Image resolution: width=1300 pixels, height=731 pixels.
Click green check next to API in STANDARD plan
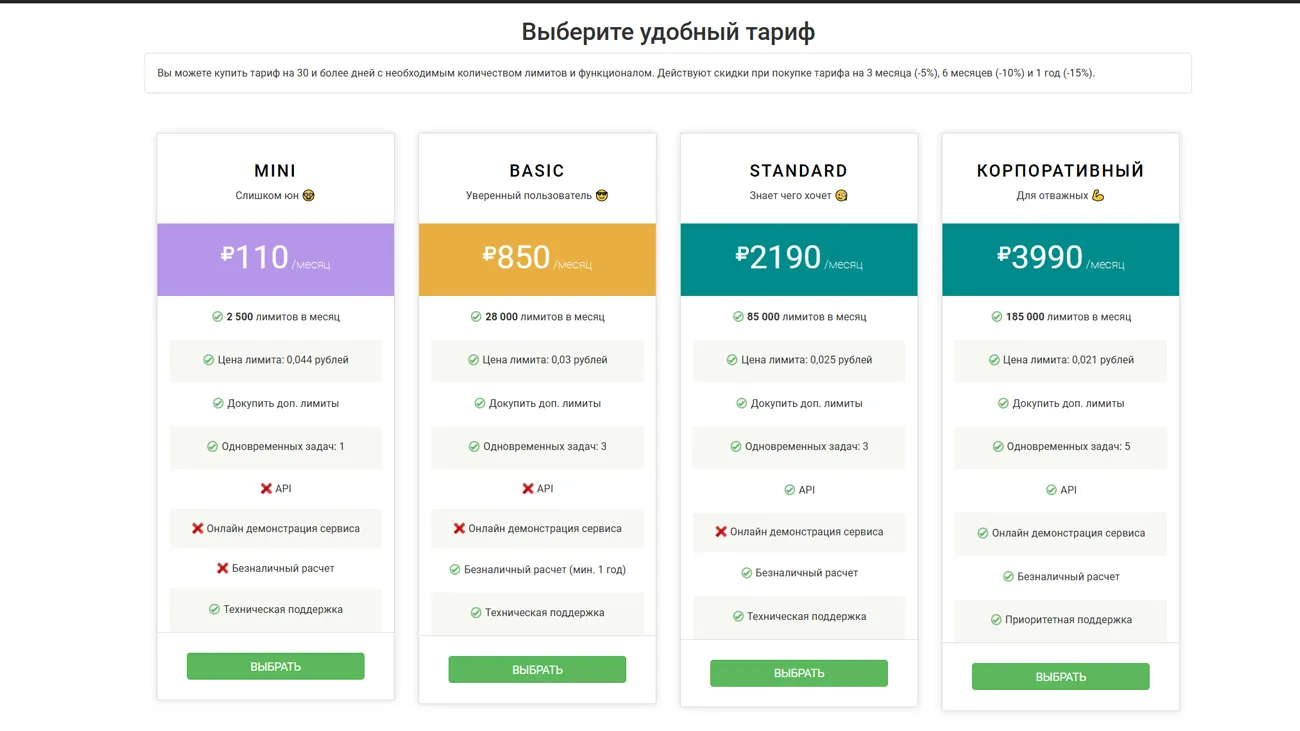(790, 490)
